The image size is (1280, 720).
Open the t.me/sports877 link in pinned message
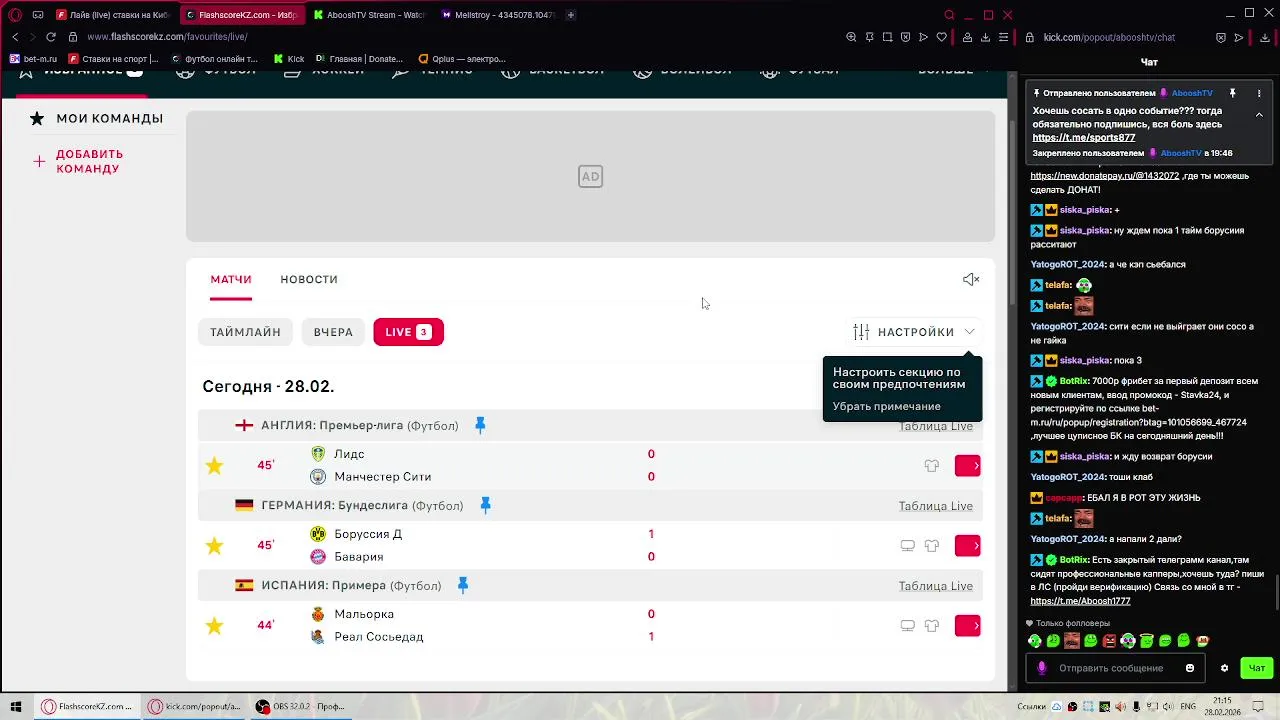click(x=1084, y=138)
